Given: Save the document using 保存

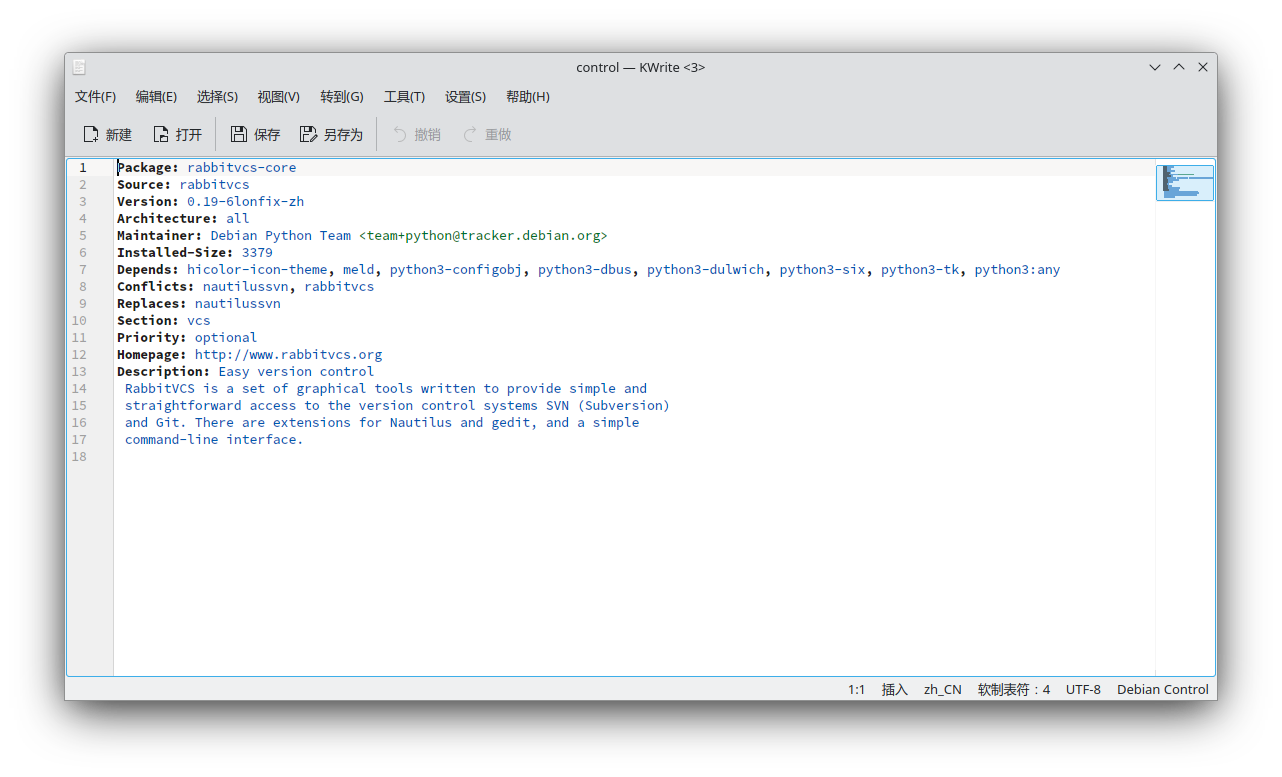Looking at the screenshot, I should (255, 134).
